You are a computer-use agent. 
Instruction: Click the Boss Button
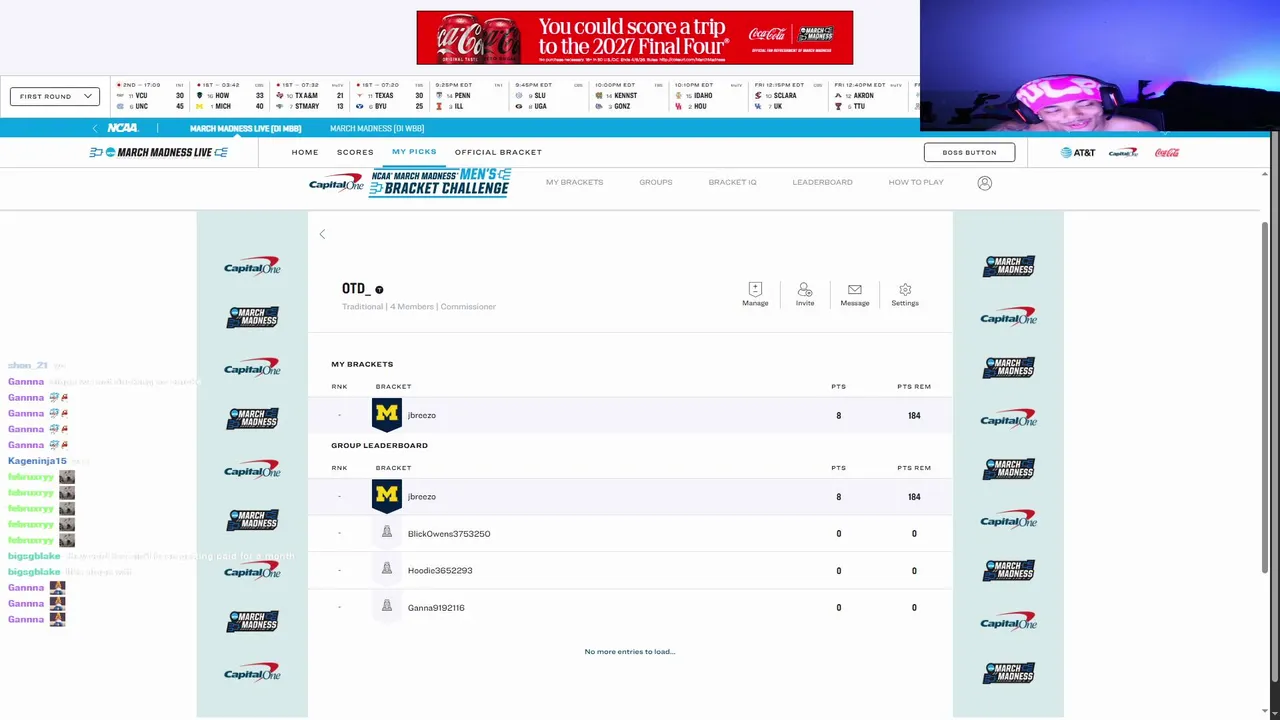point(969,152)
